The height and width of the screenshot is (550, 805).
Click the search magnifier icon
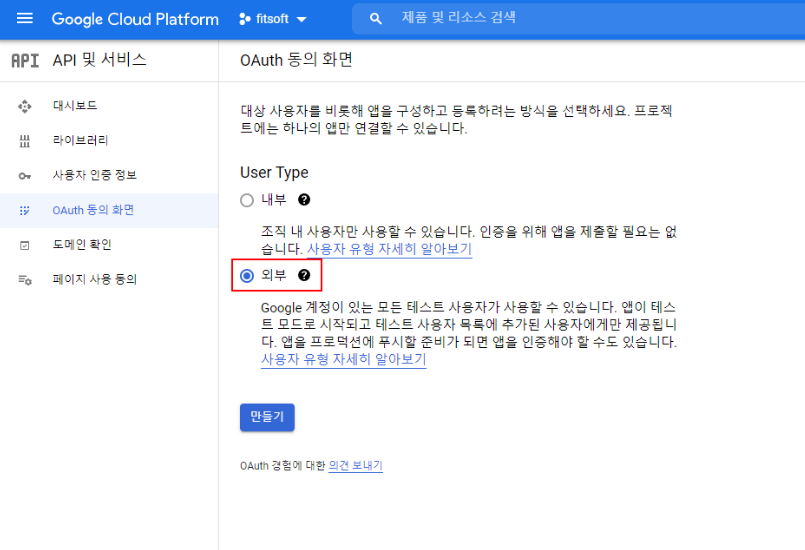(376, 19)
